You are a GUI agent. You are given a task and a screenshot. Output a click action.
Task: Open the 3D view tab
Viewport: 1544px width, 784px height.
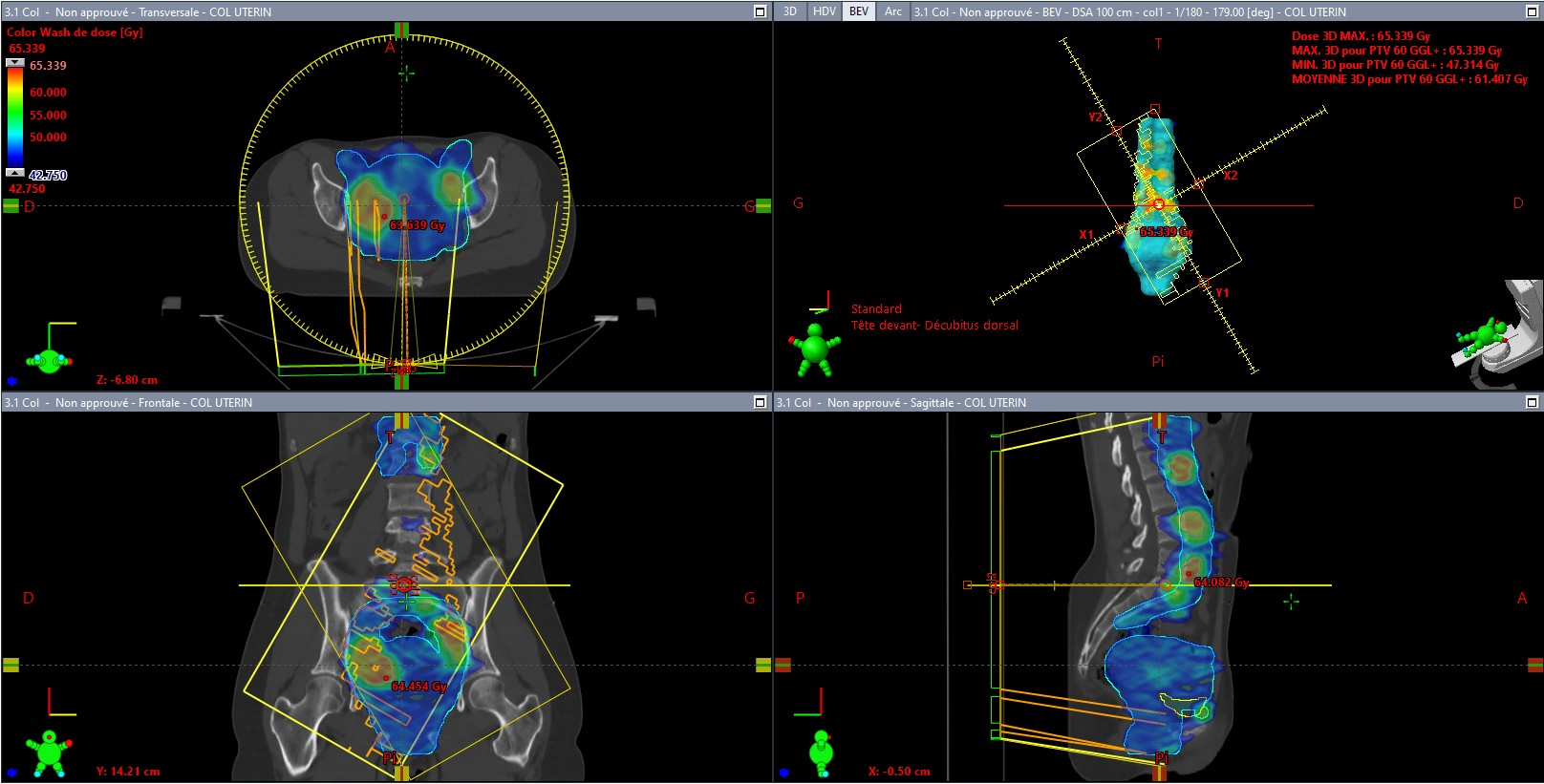coord(790,11)
